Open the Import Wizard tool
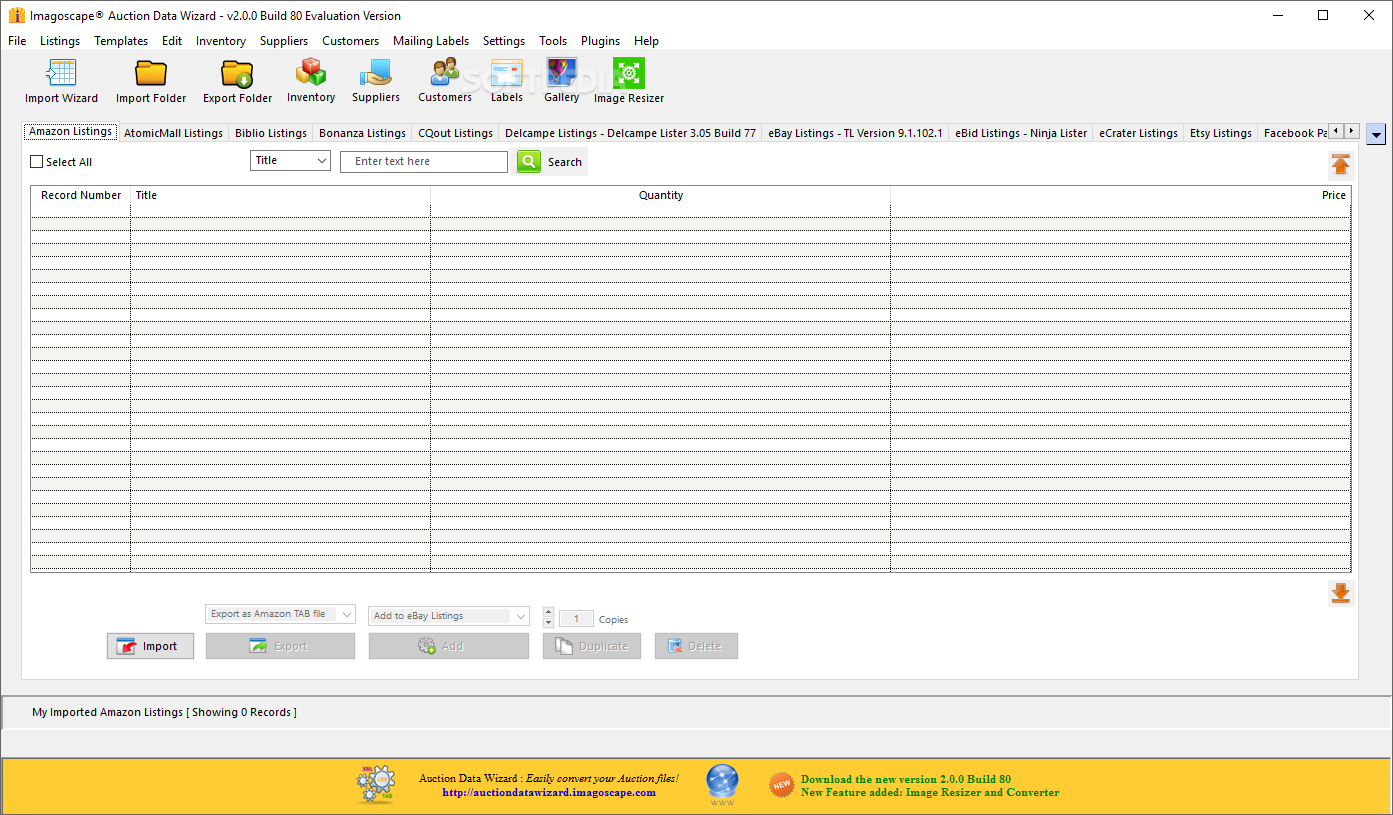Viewport: 1393px width, 815px height. (61, 81)
